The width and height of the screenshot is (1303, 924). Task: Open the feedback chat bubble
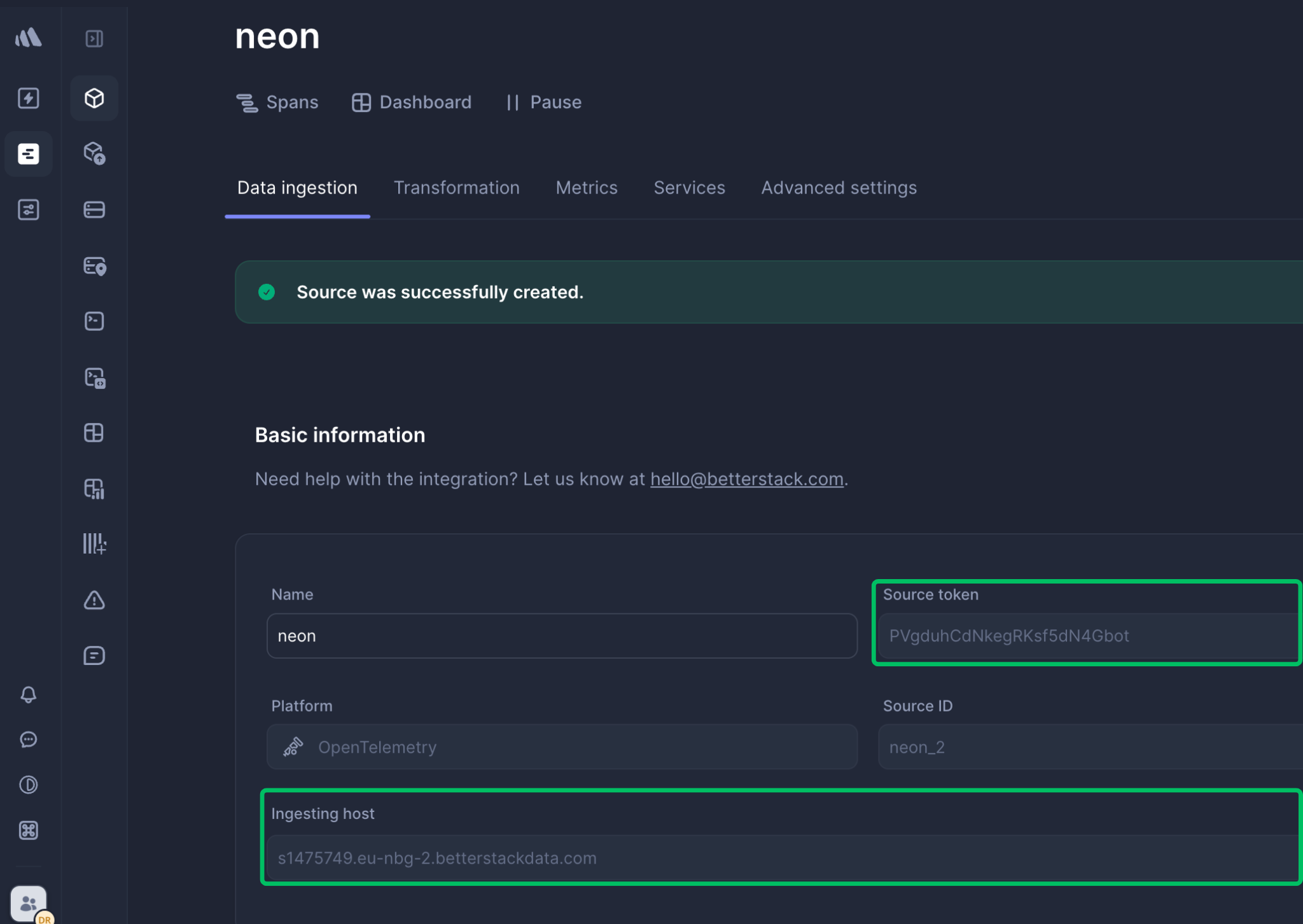[x=28, y=739]
